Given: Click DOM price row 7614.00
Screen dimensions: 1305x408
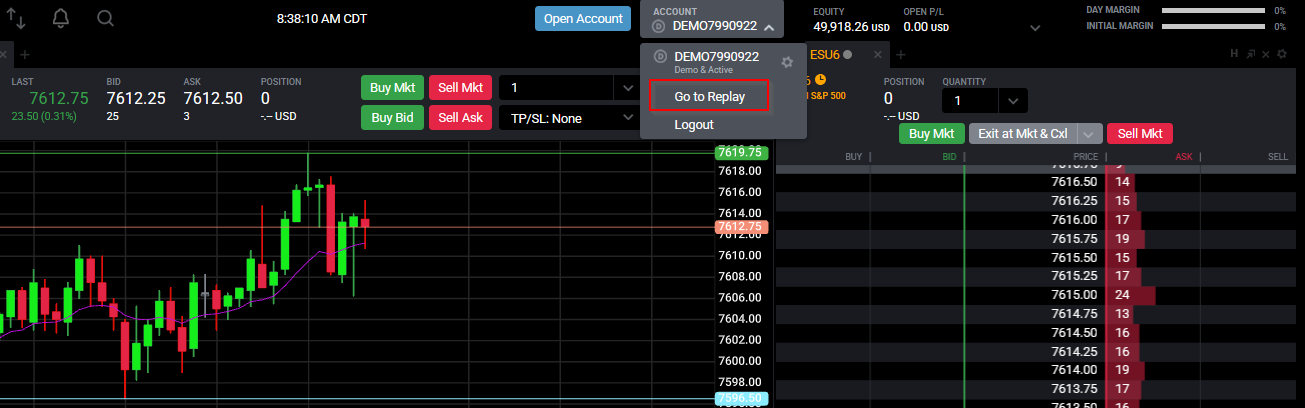Looking at the screenshot, I should click(1074, 370).
